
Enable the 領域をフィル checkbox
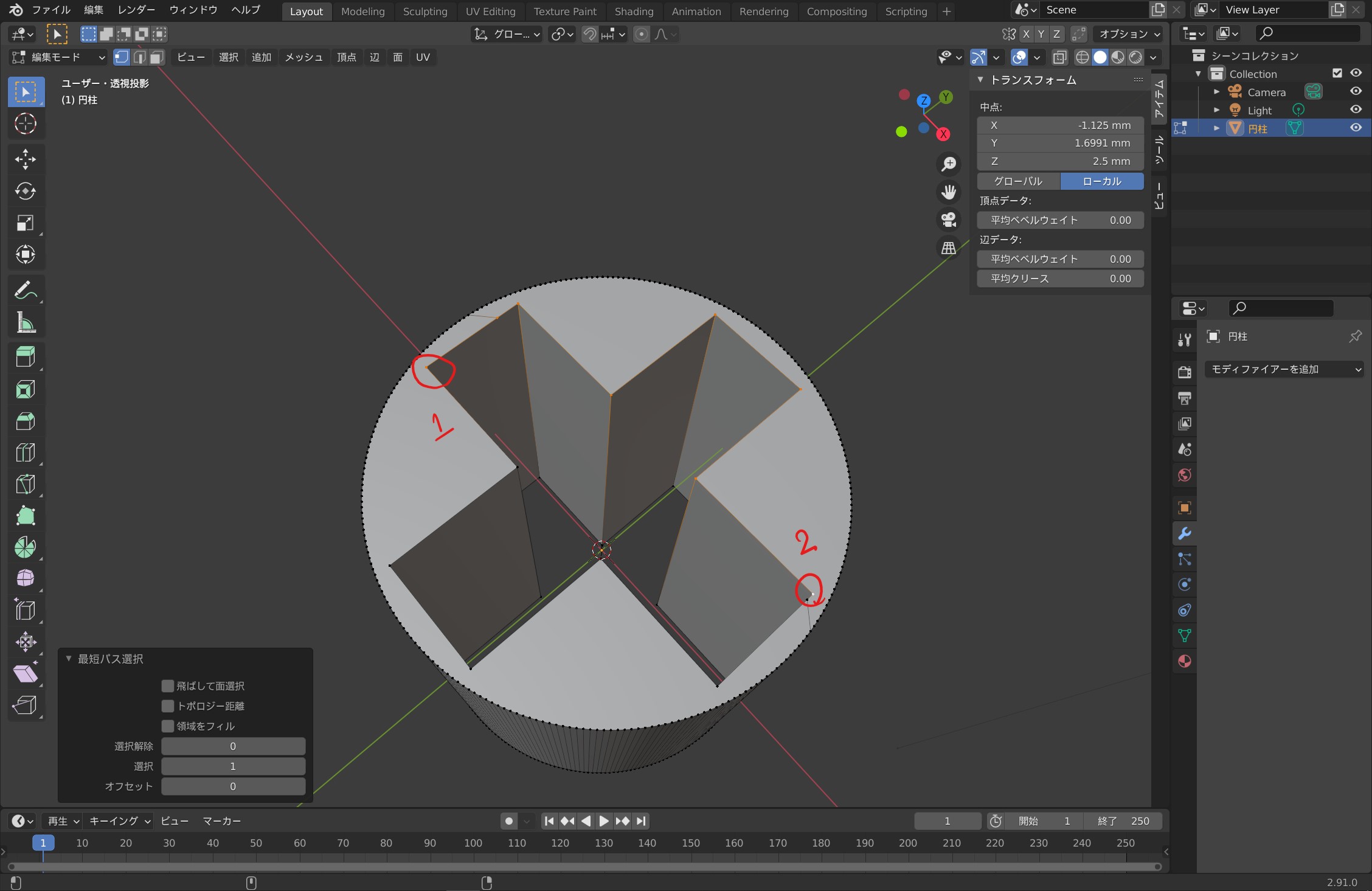pyautogui.click(x=168, y=726)
